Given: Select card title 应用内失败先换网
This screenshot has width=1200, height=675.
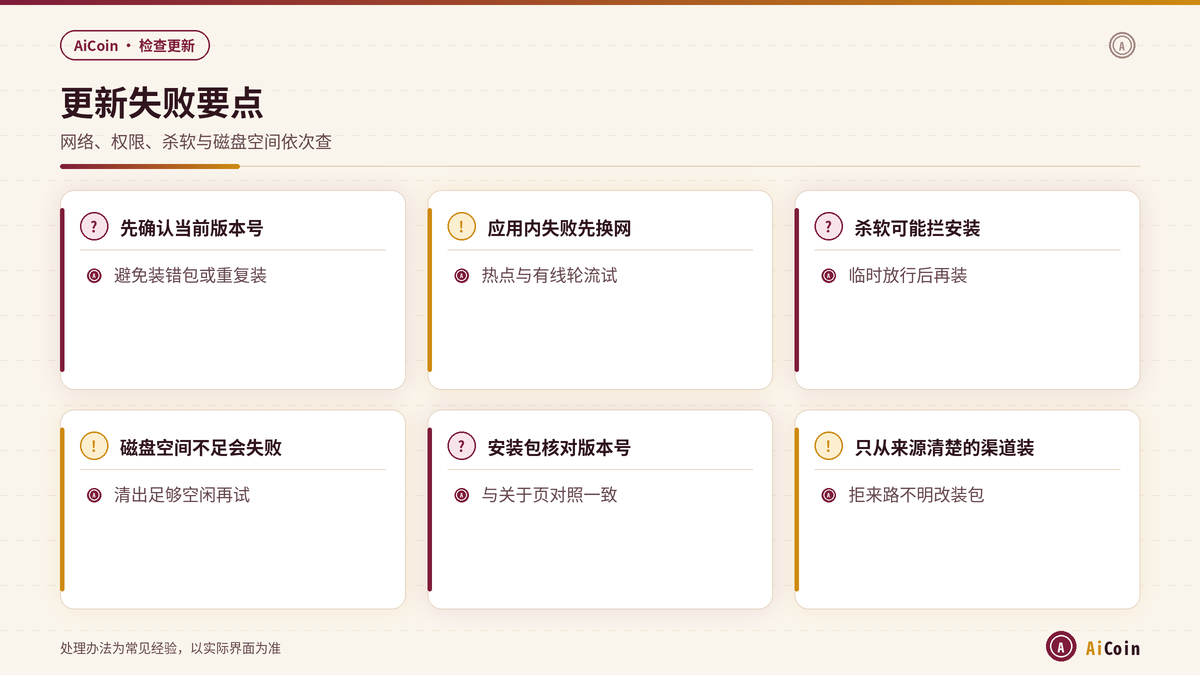Looking at the screenshot, I should [559, 228].
